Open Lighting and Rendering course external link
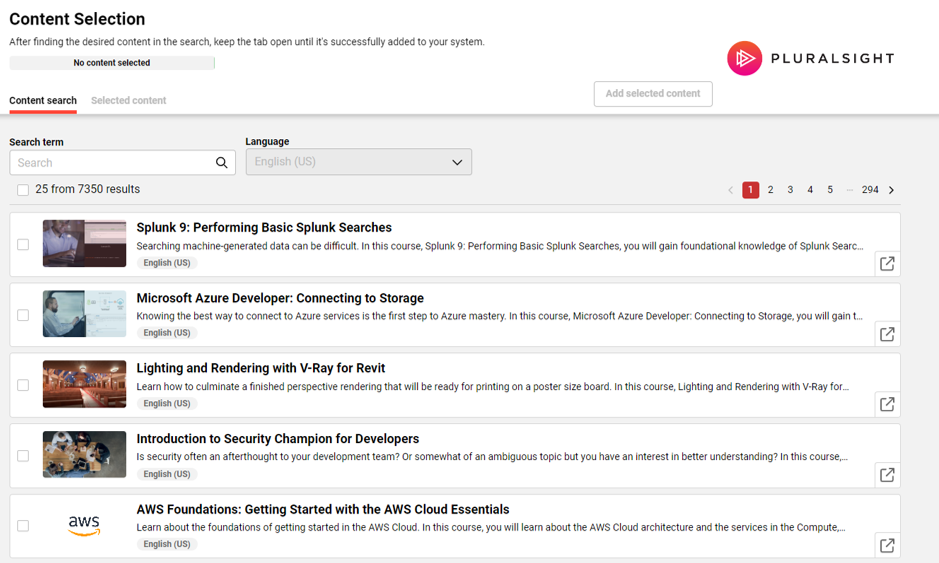Screen dimensions: 939x563 (x=887, y=404)
